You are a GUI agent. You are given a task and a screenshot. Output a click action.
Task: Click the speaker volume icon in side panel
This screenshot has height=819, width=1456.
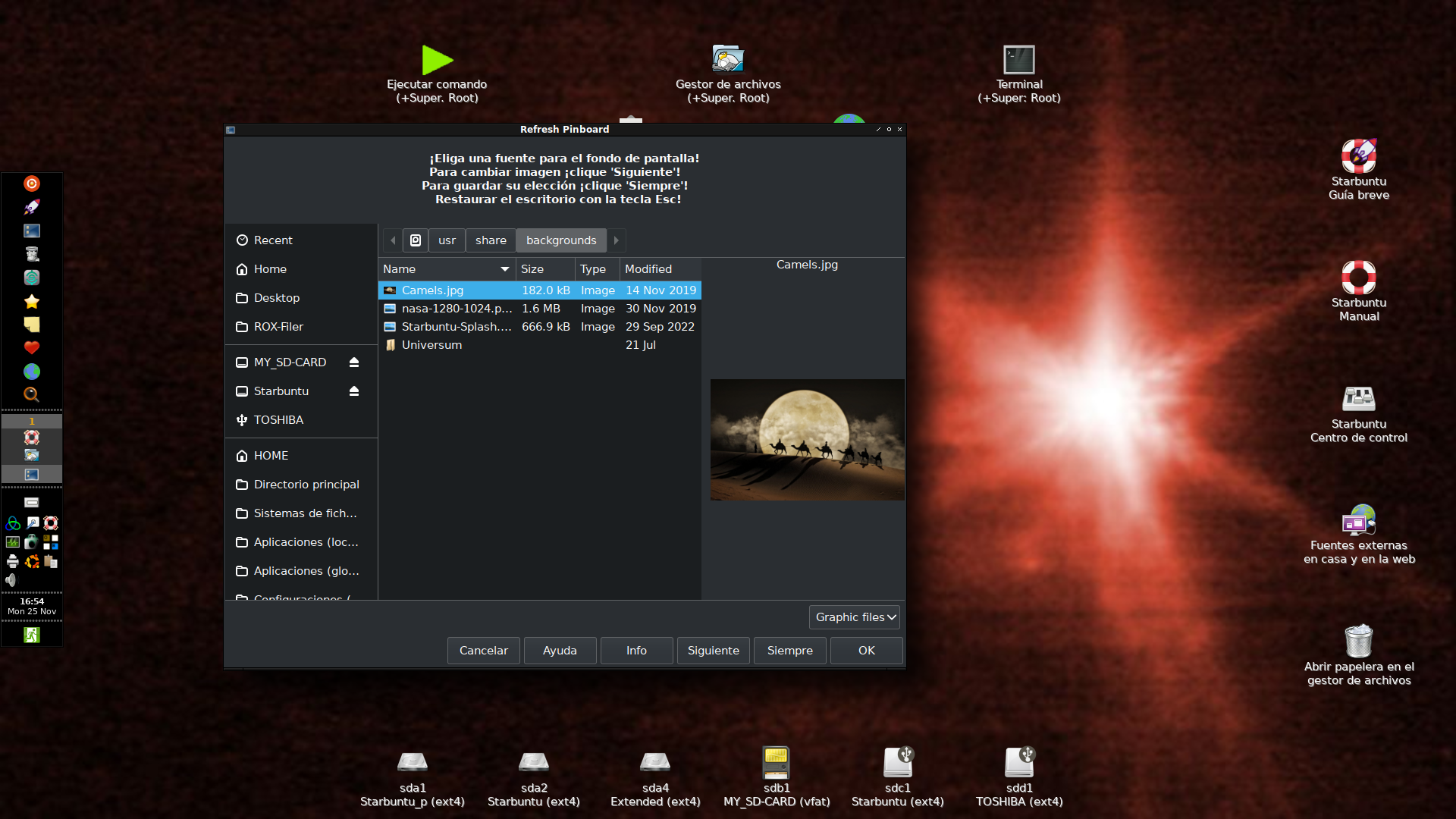point(11,580)
